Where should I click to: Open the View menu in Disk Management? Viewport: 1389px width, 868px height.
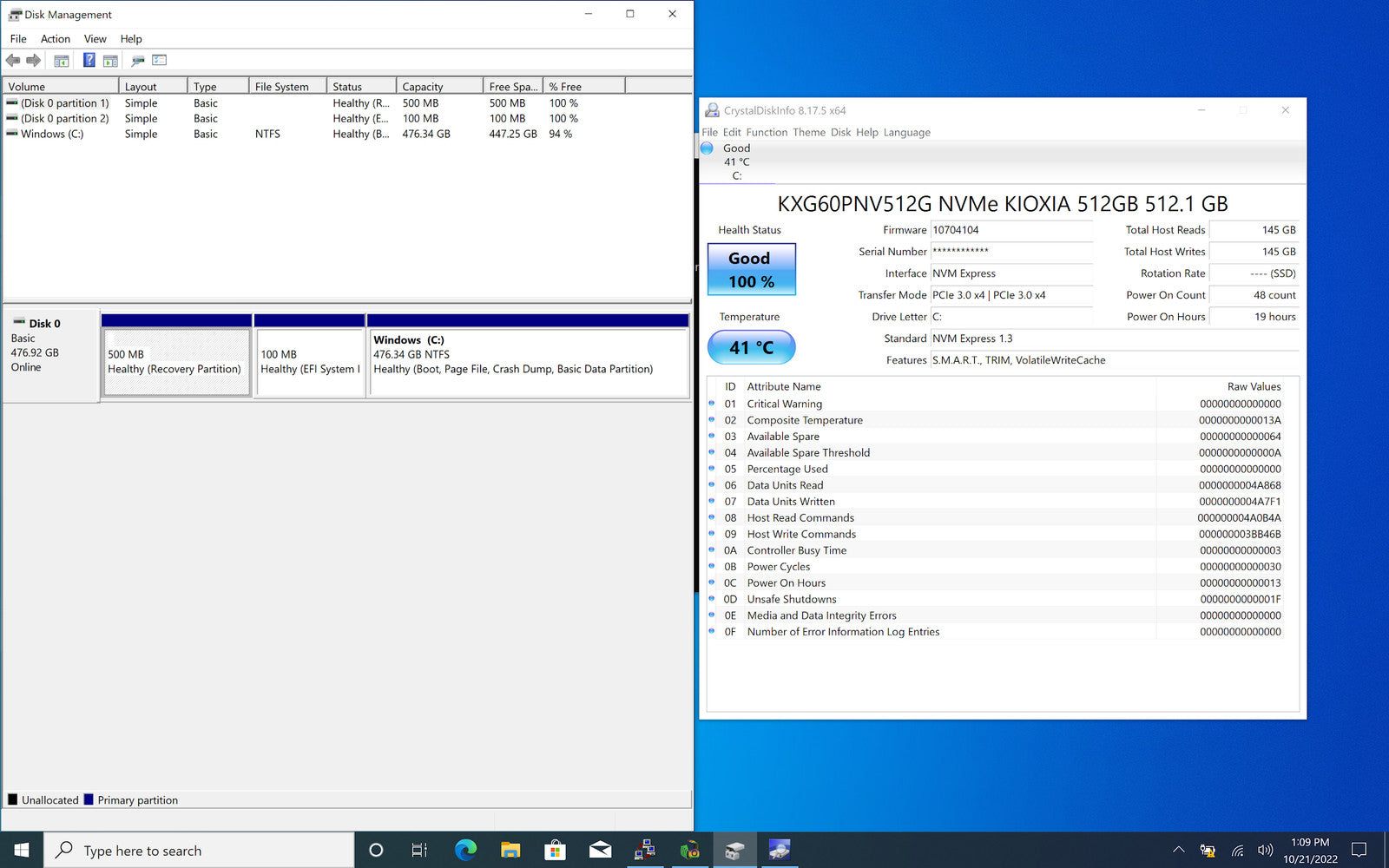95,39
